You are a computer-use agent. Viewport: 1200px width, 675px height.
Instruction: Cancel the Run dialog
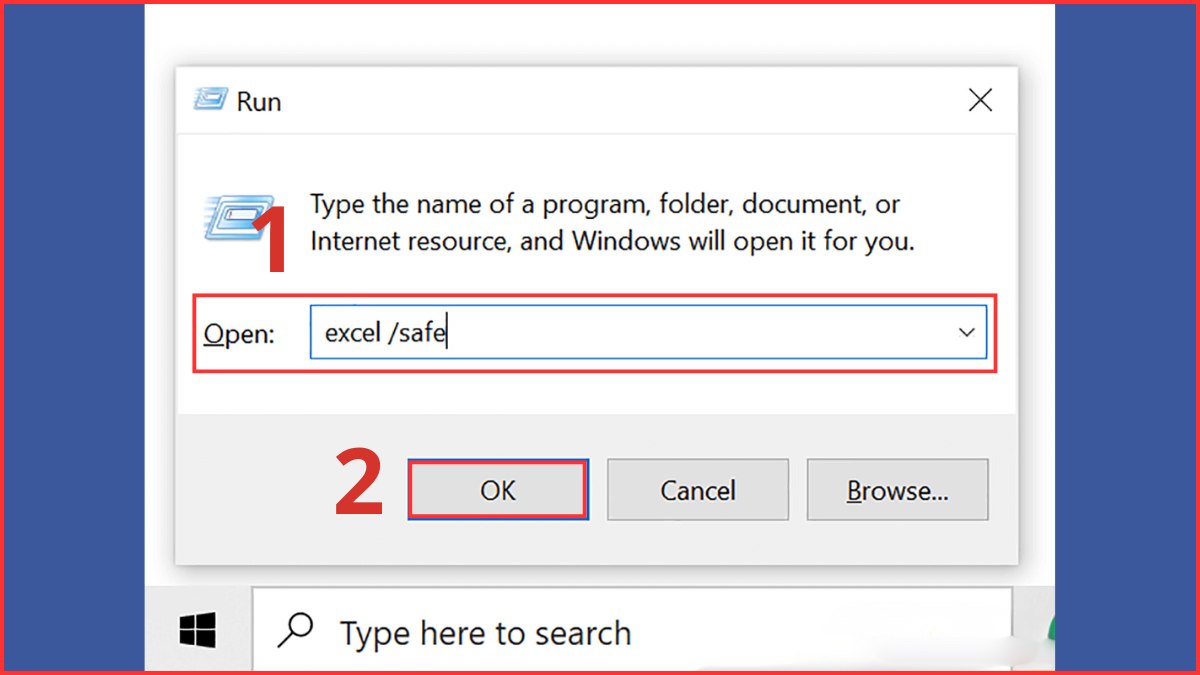click(x=697, y=490)
